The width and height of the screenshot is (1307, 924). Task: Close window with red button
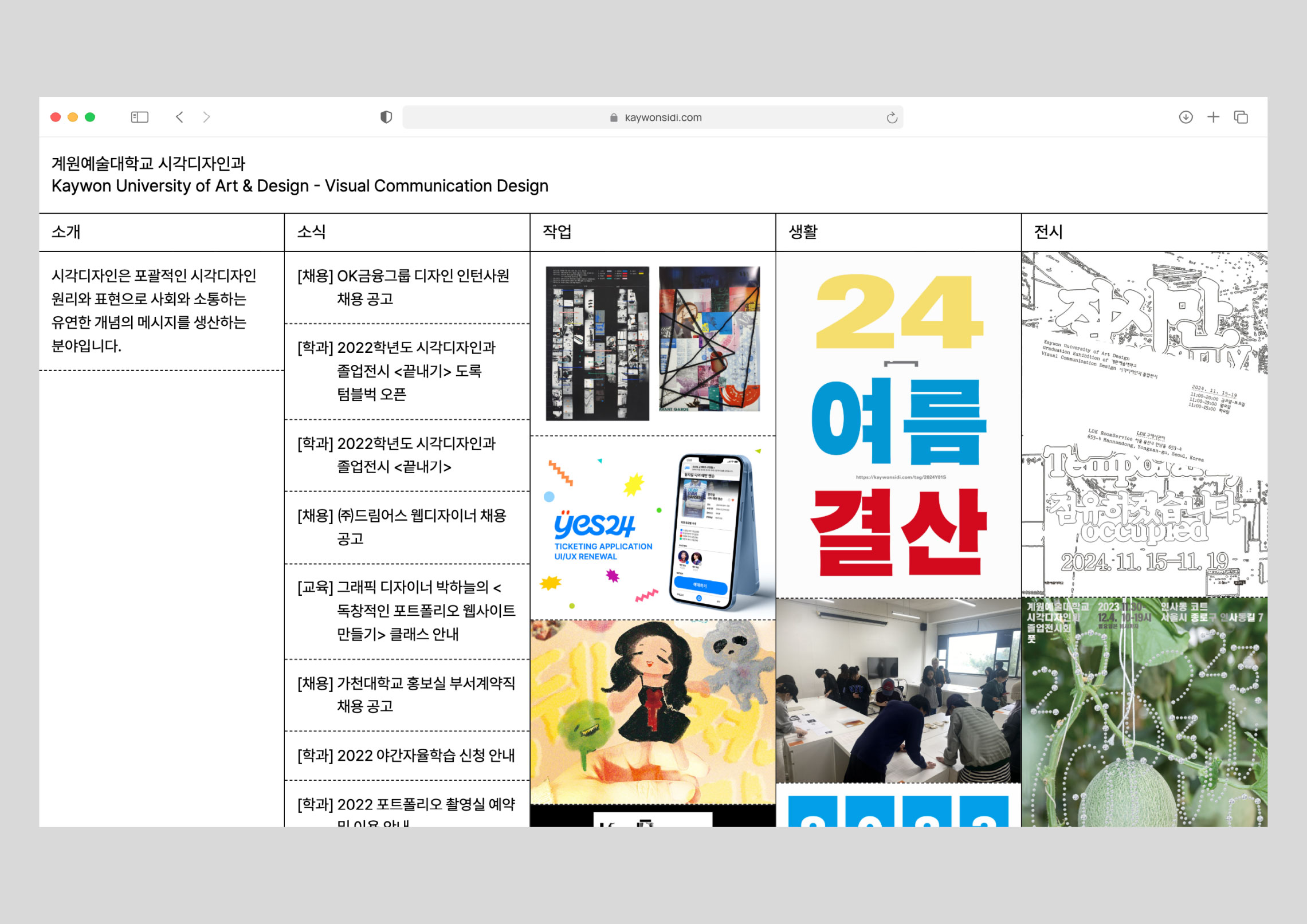tap(56, 117)
